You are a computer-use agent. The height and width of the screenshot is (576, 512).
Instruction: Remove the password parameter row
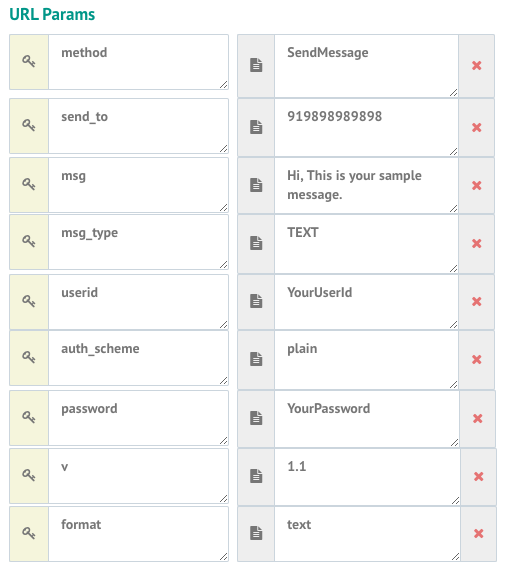point(477,418)
